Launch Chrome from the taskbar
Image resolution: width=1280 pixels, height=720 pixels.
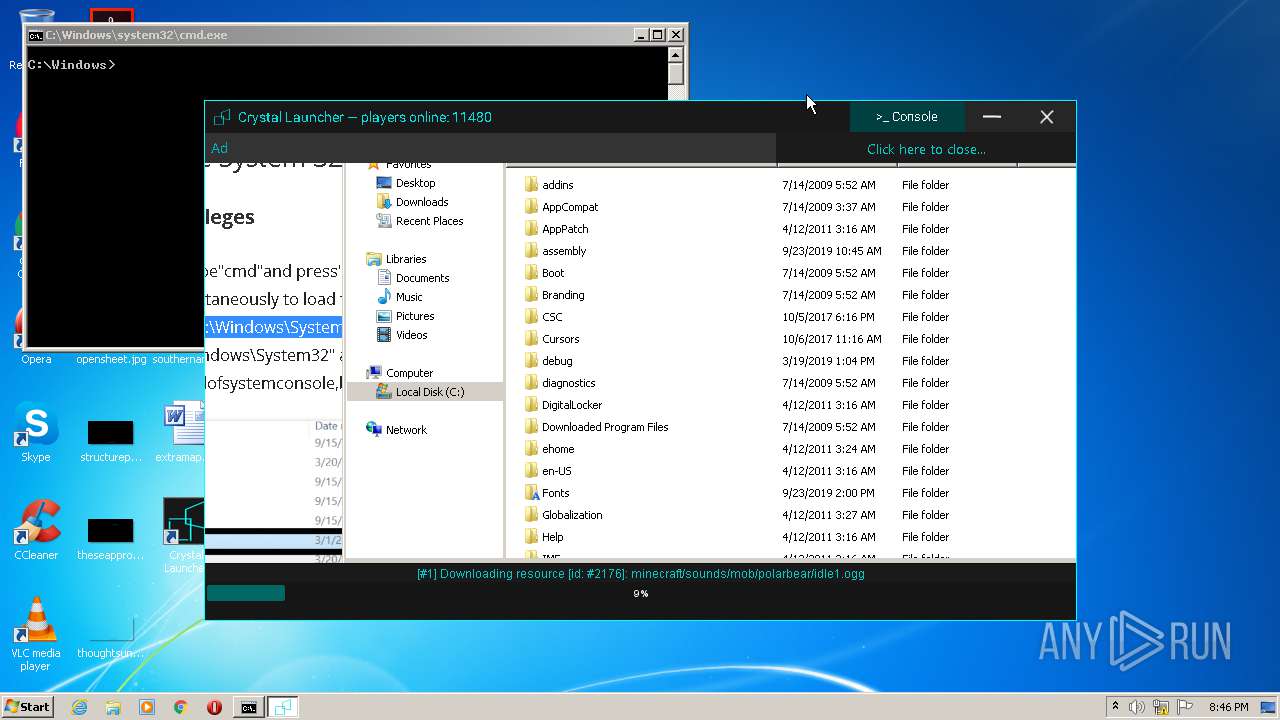point(180,707)
